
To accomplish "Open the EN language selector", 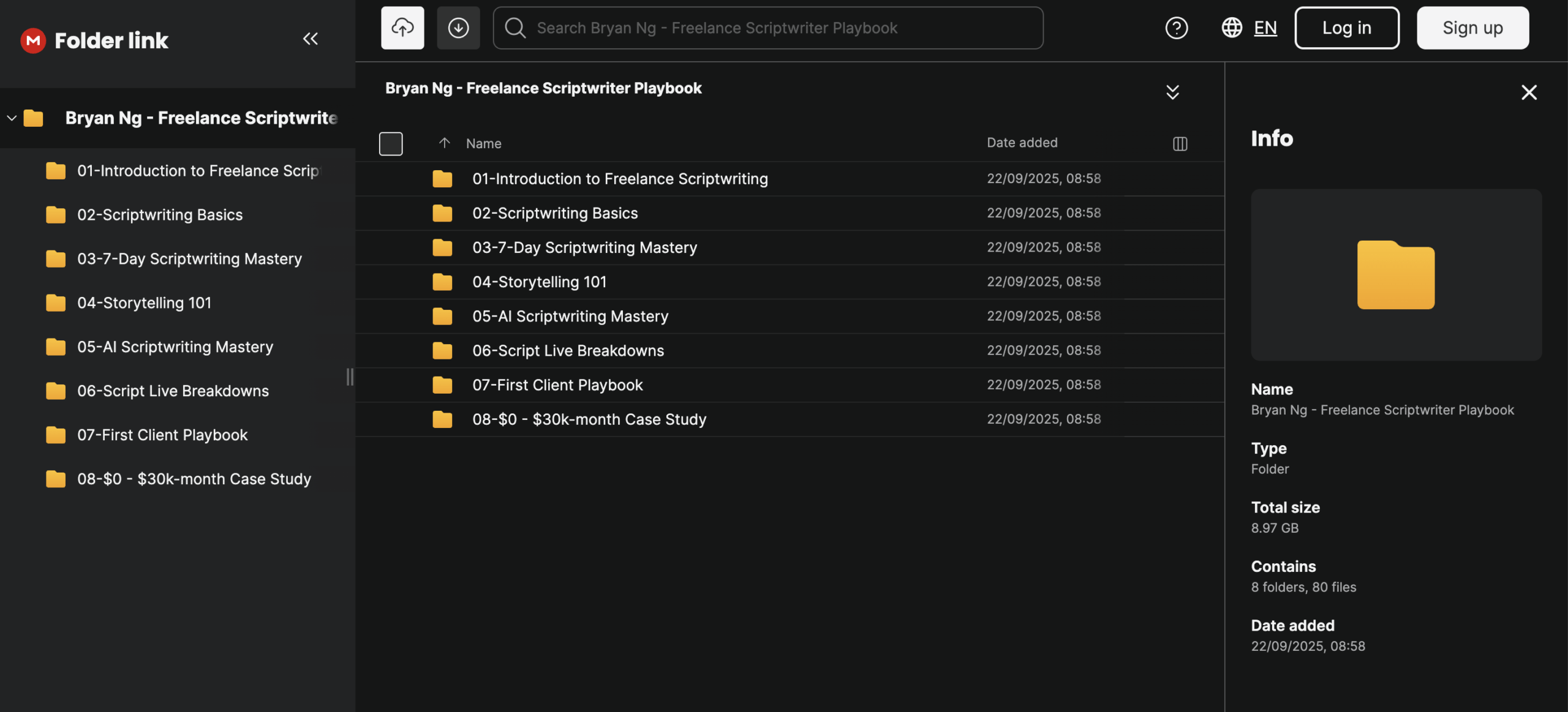I will click(1265, 28).
